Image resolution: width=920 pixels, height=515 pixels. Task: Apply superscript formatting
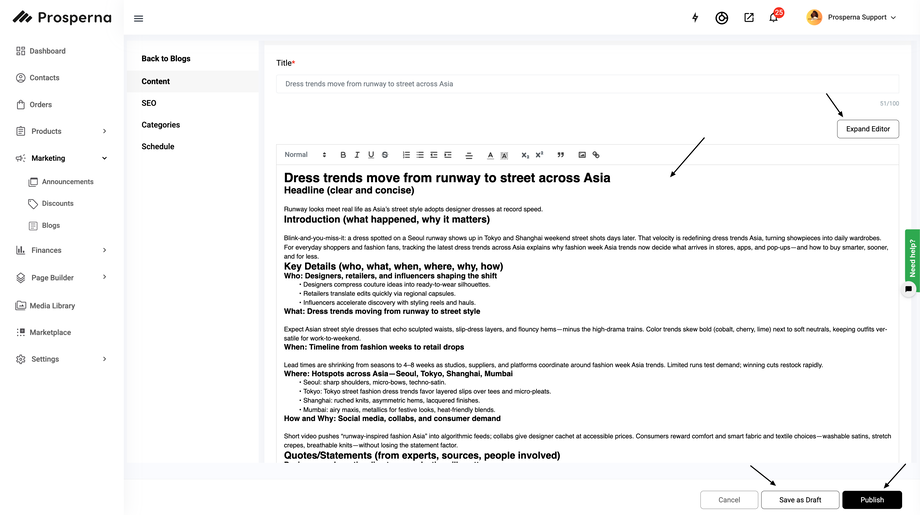pyautogui.click(x=539, y=155)
